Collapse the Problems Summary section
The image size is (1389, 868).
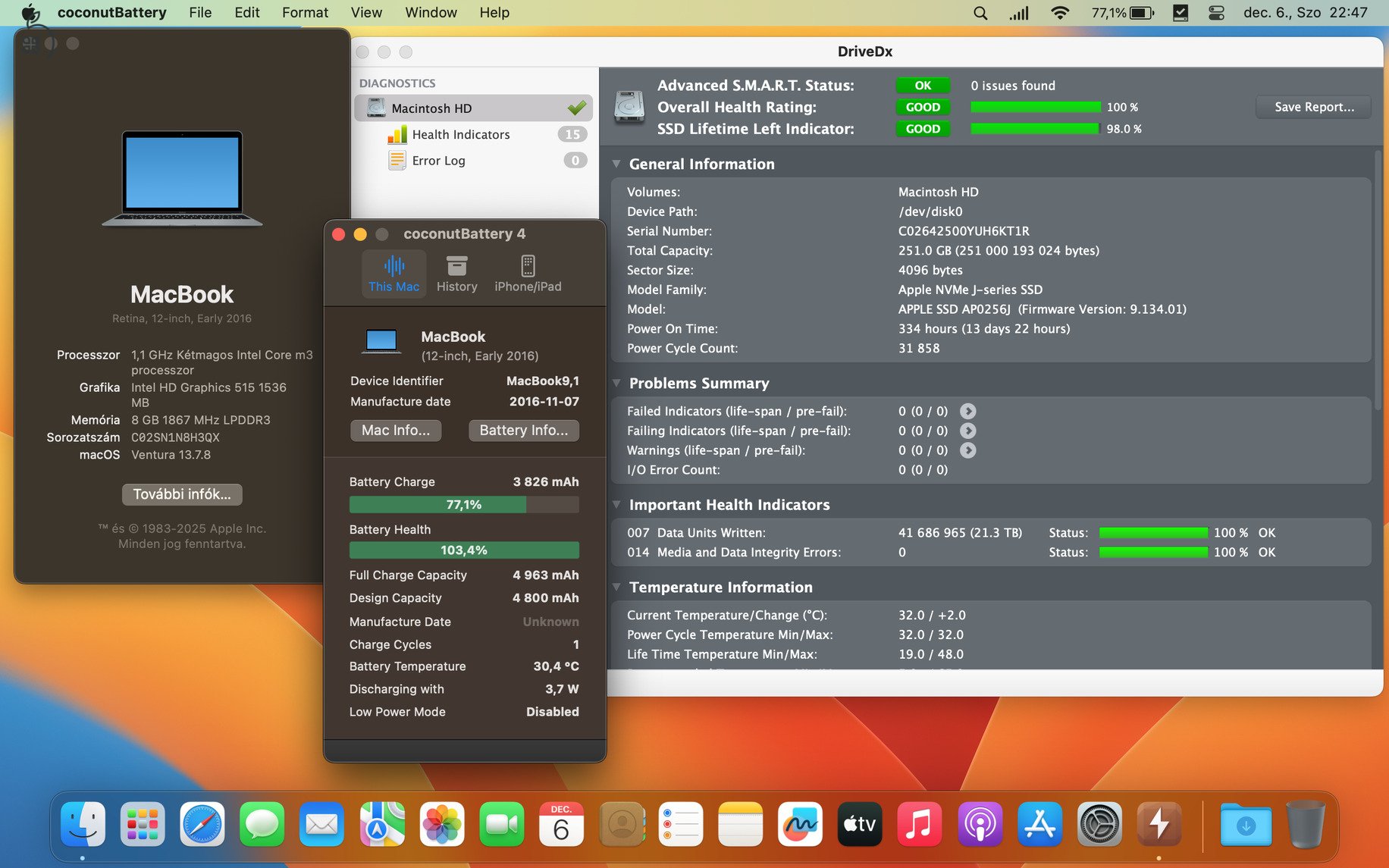[x=616, y=384]
